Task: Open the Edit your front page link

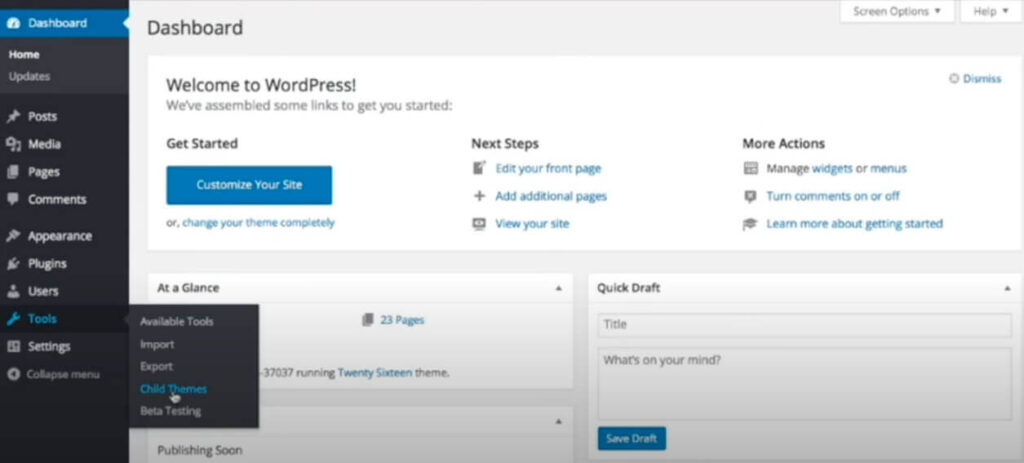Action: coord(548,169)
